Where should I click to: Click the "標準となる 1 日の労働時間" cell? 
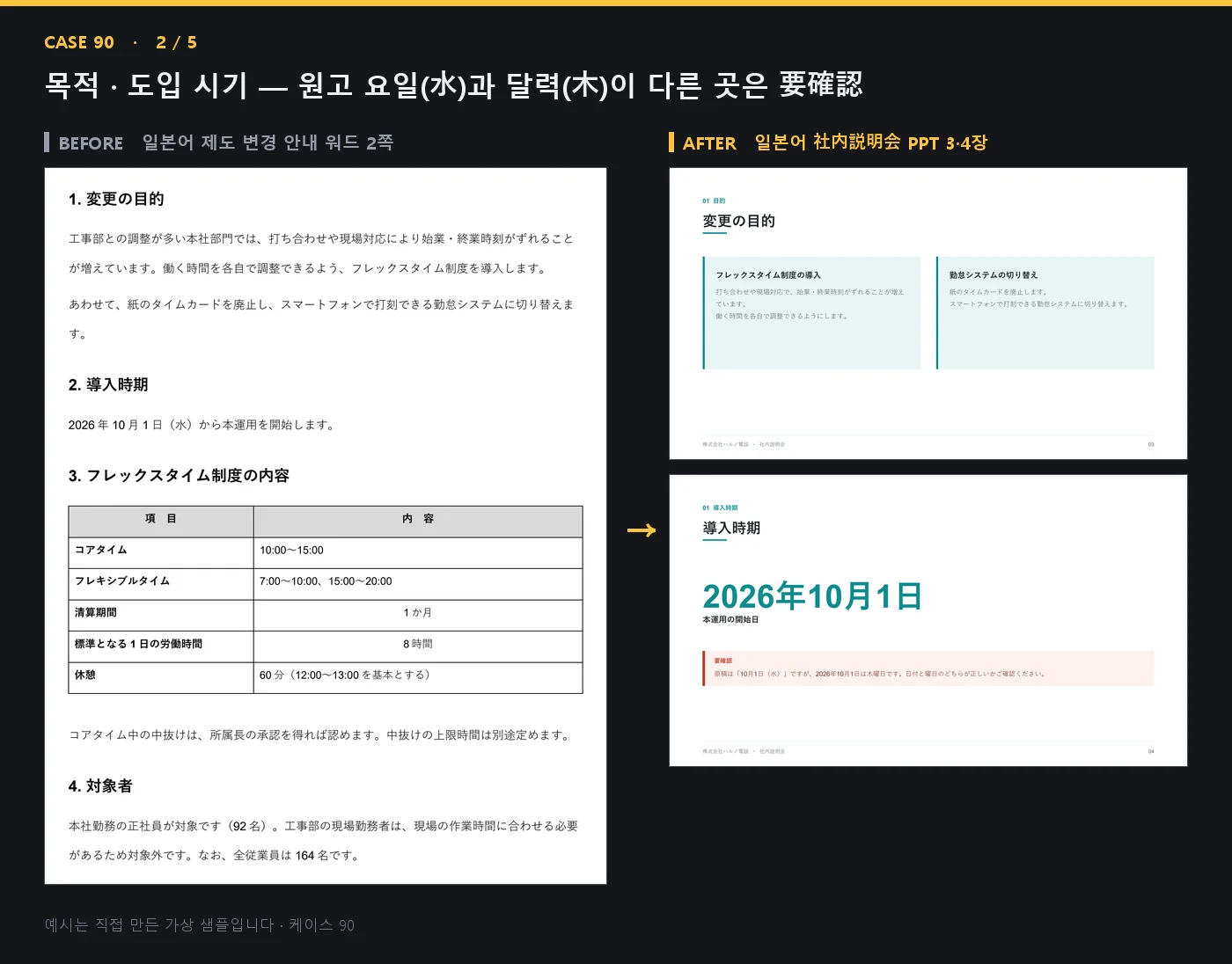161,646
